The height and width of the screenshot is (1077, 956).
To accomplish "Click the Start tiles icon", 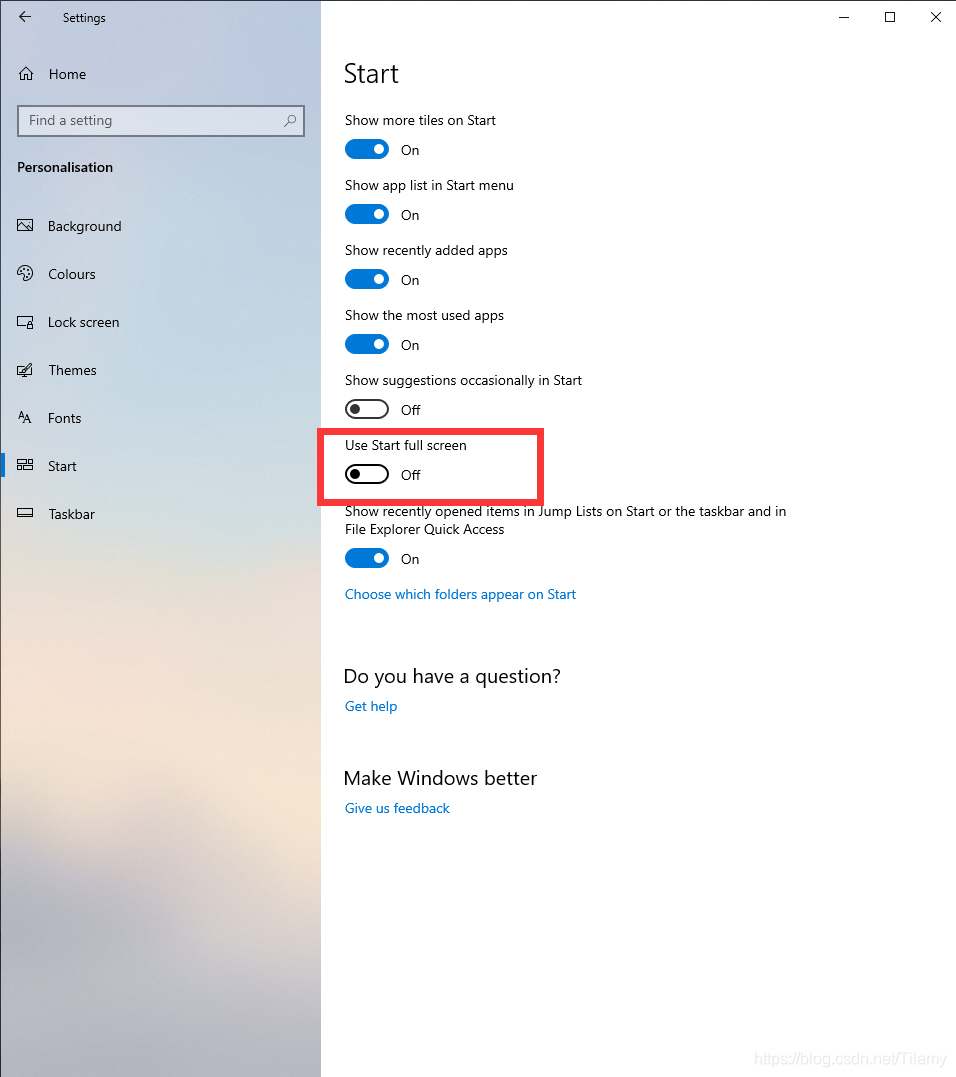I will click(25, 465).
